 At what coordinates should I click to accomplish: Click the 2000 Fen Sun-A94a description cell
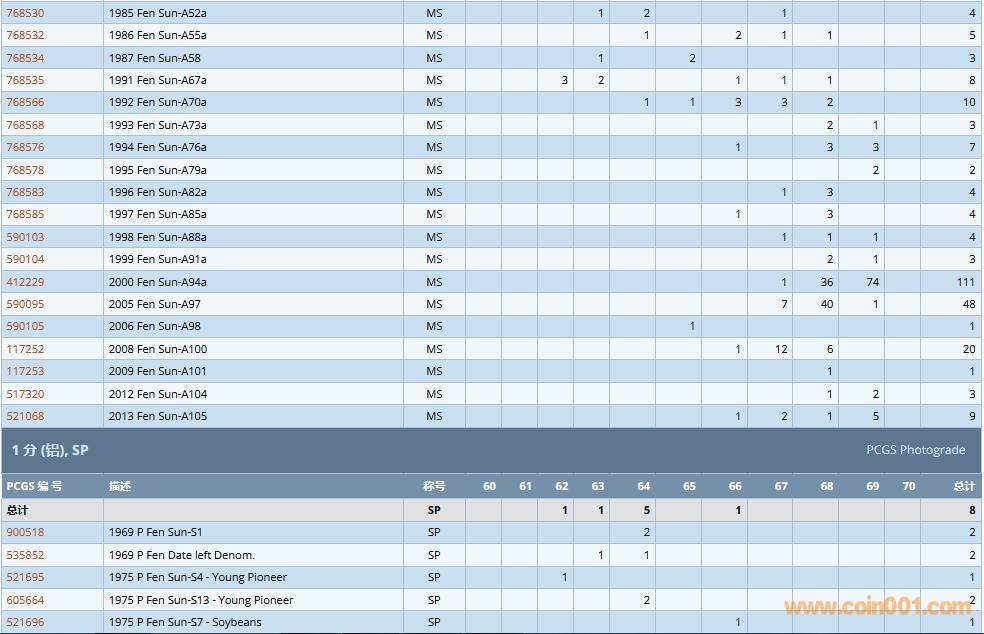(x=157, y=282)
